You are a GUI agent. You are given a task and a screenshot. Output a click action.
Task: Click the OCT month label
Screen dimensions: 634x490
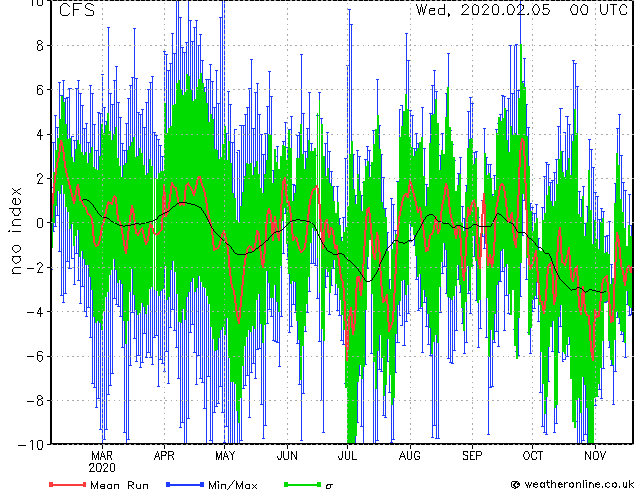click(533, 456)
